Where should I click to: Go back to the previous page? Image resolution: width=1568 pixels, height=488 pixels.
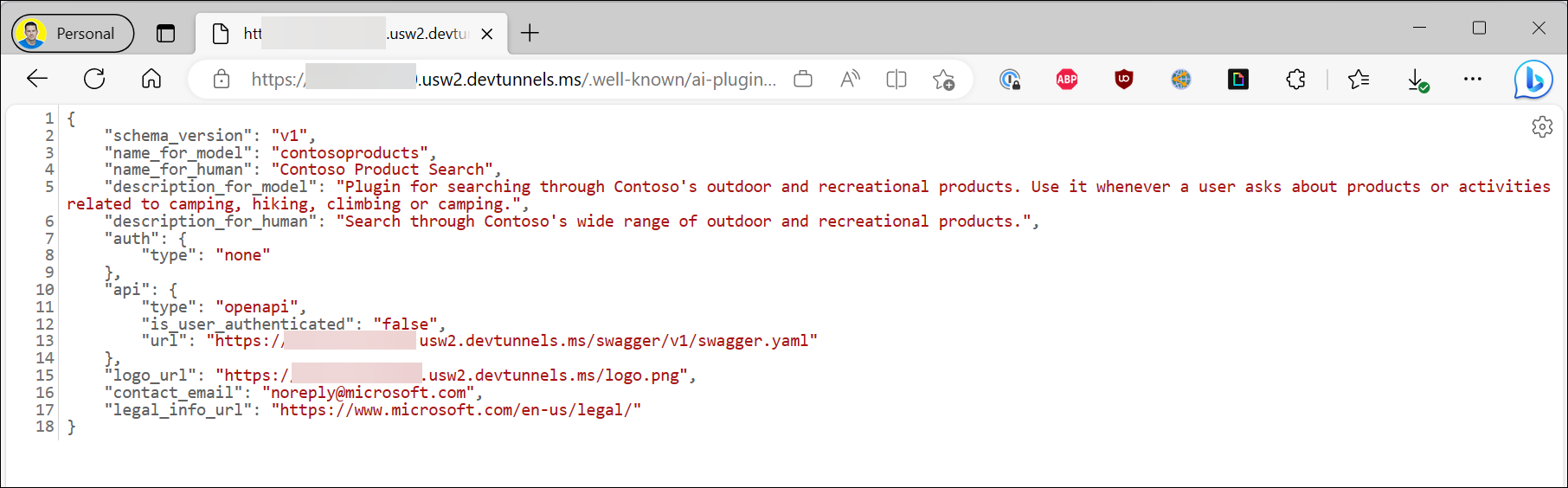click(x=37, y=80)
